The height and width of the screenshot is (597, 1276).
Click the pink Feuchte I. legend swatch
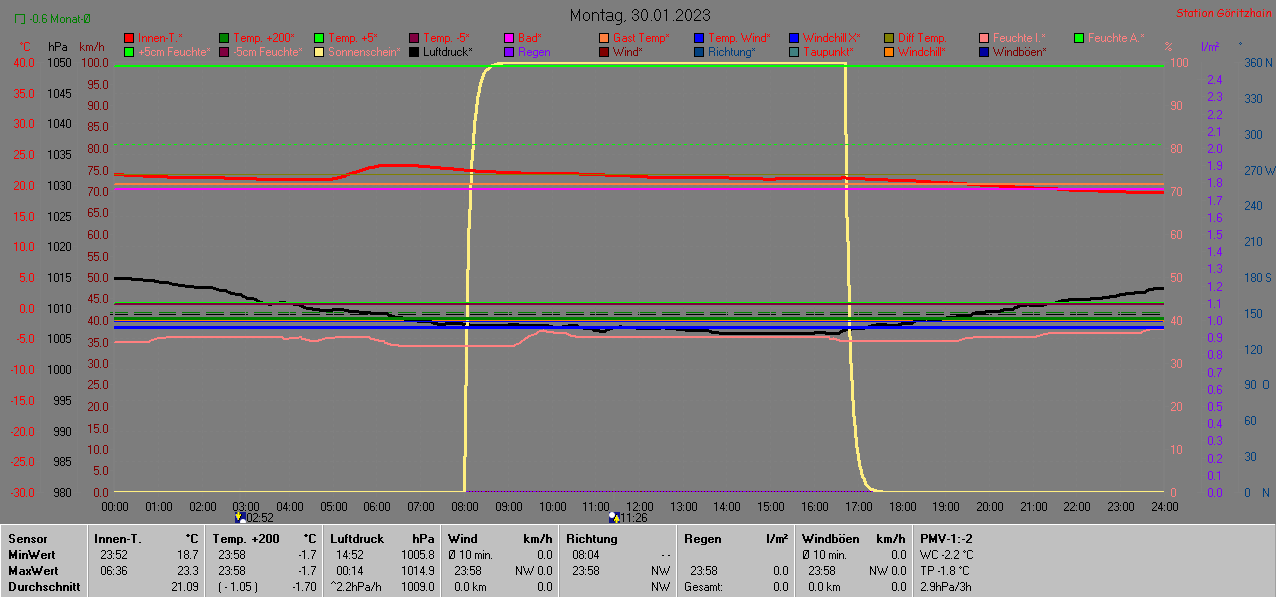click(984, 38)
